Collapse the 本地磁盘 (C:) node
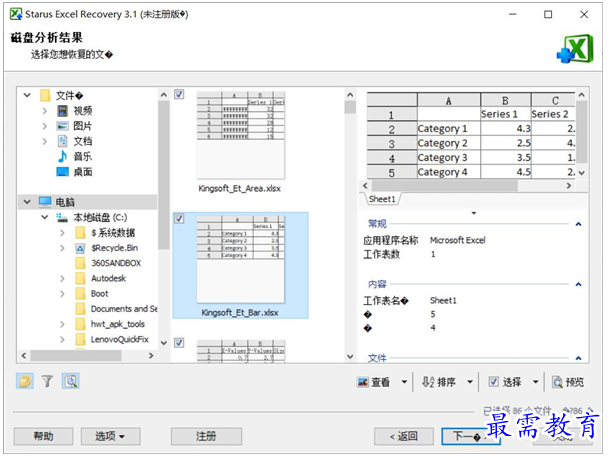Image resolution: width=608 pixels, height=457 pixels. coord(45,217)
